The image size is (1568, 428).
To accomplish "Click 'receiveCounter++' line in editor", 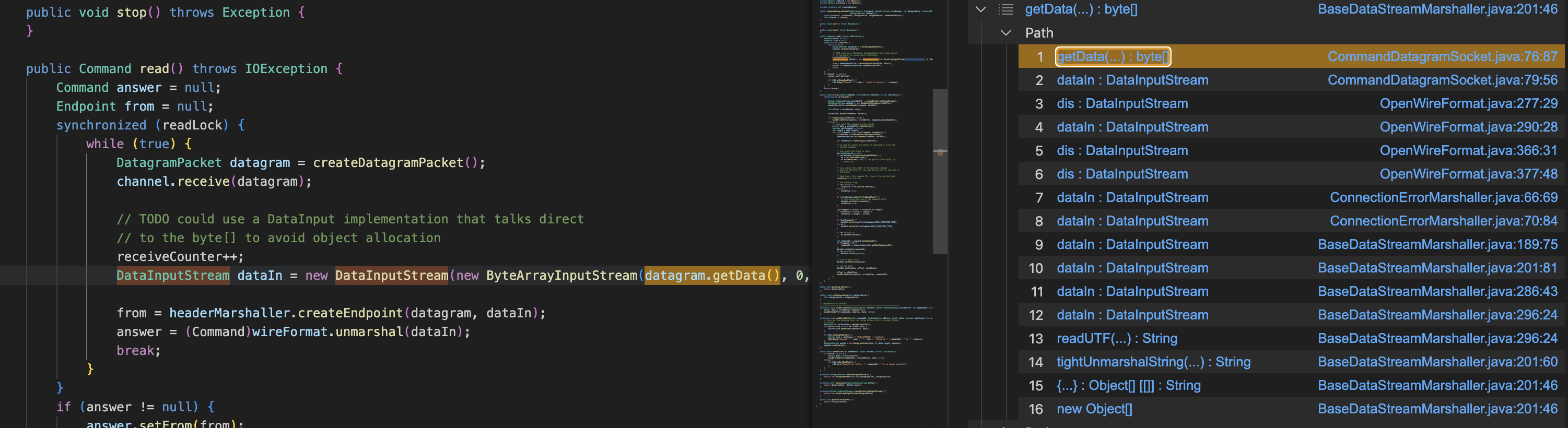I will click(x=180, y=257).
